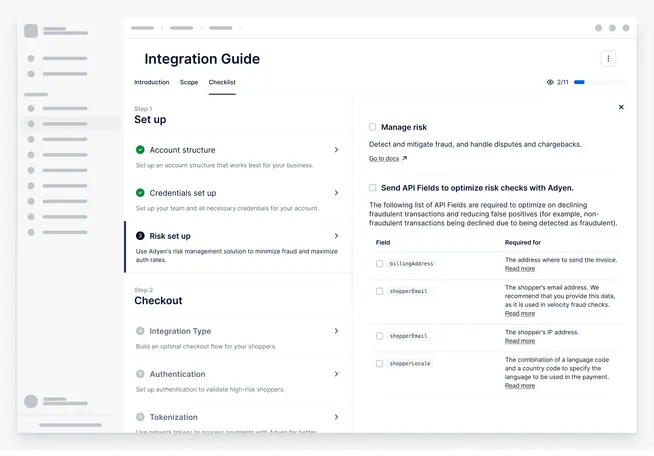The width and height of the screenshot is (654, 456).
Task: Click the 2/11 progress bar
Action: click(599, 82)
